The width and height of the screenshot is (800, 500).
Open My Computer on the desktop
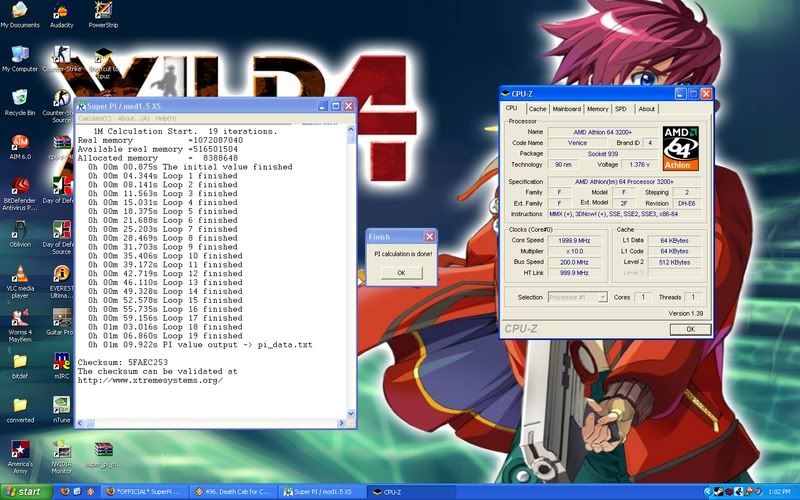click(20, 59)
